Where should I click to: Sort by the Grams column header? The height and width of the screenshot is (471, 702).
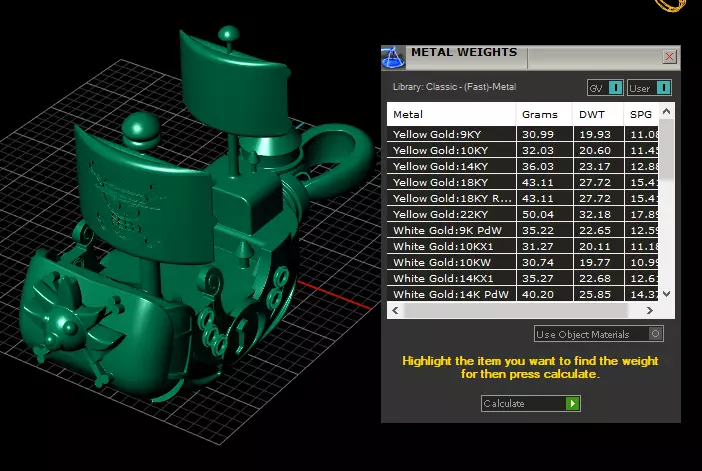click(544, 115)
